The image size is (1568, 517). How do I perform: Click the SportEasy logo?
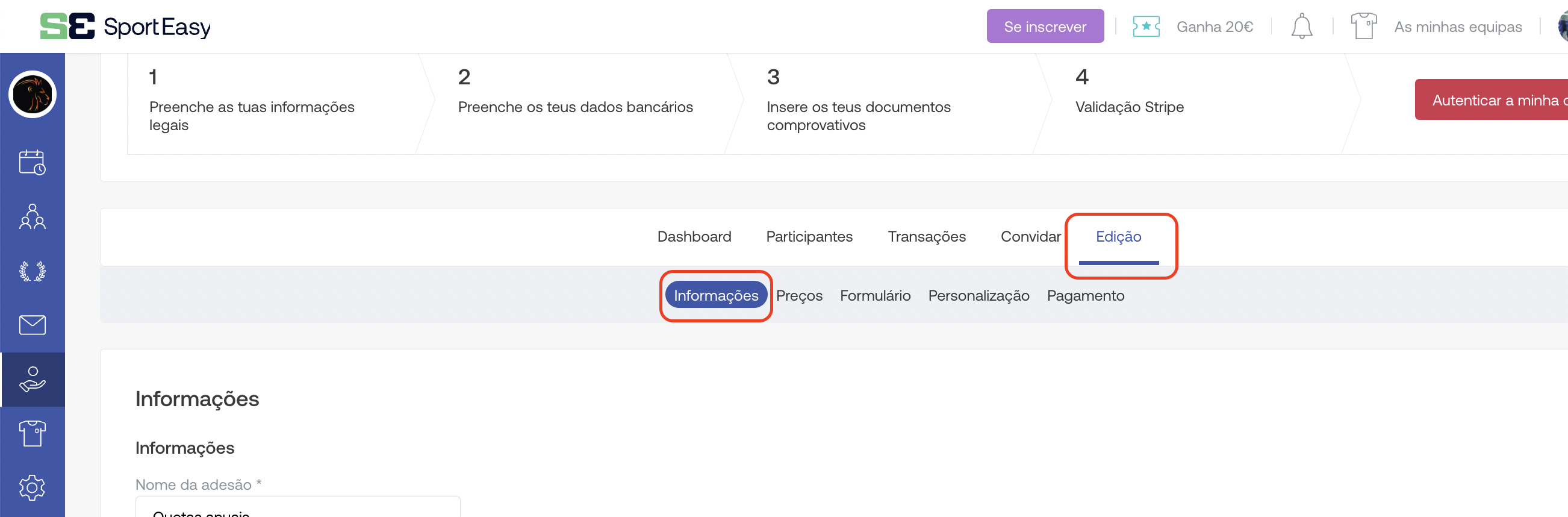point(125,26)
